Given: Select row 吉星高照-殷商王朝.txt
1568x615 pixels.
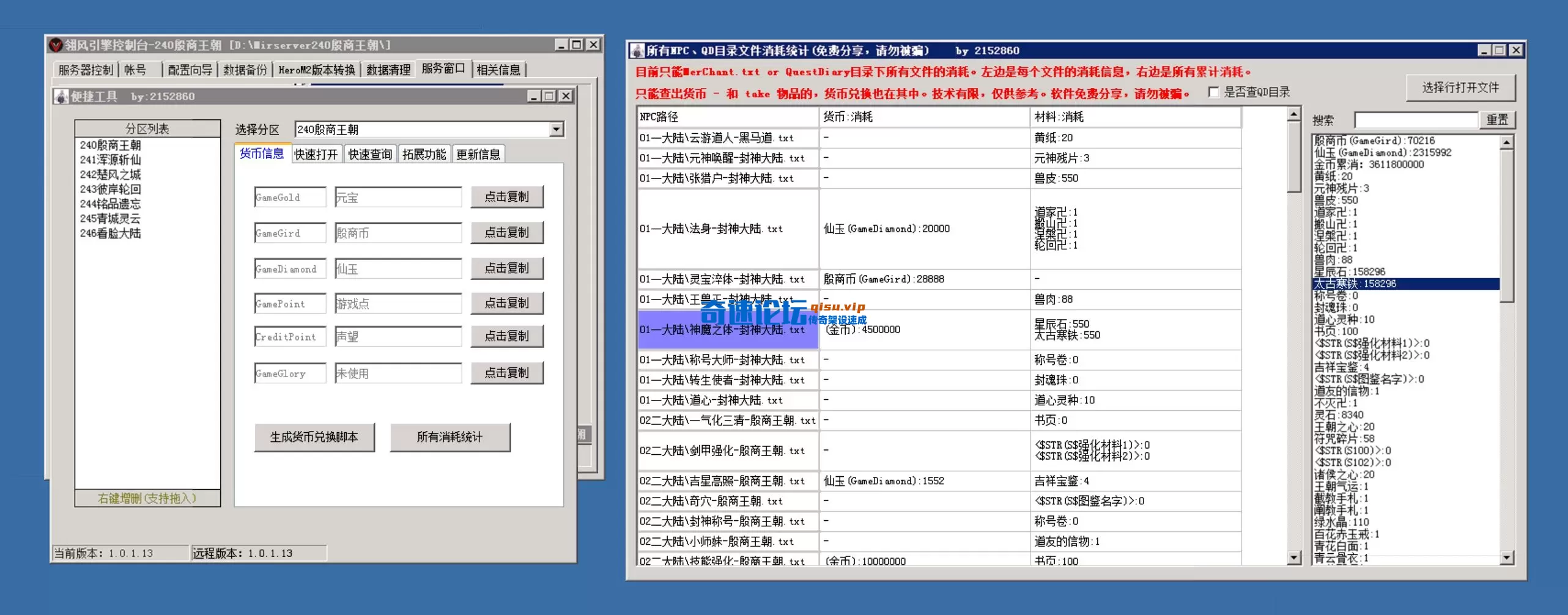Looking at the screenshot, I should (728, 481).
